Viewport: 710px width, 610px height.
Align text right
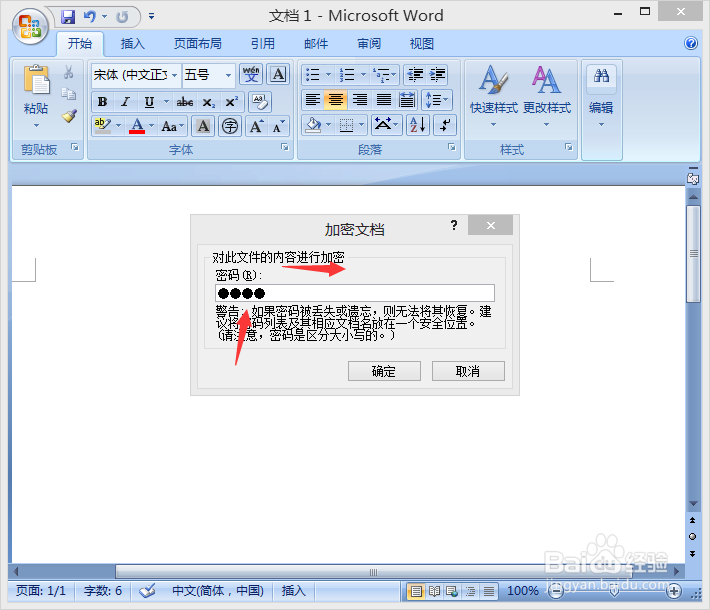tap(360, 99)
